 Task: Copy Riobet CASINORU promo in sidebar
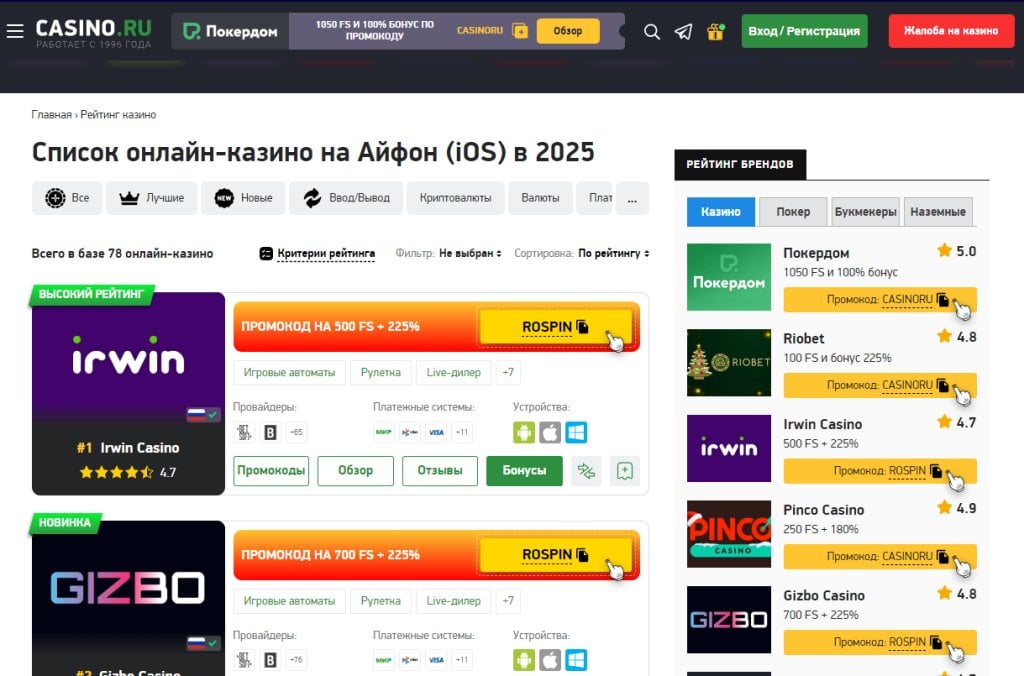880,385
